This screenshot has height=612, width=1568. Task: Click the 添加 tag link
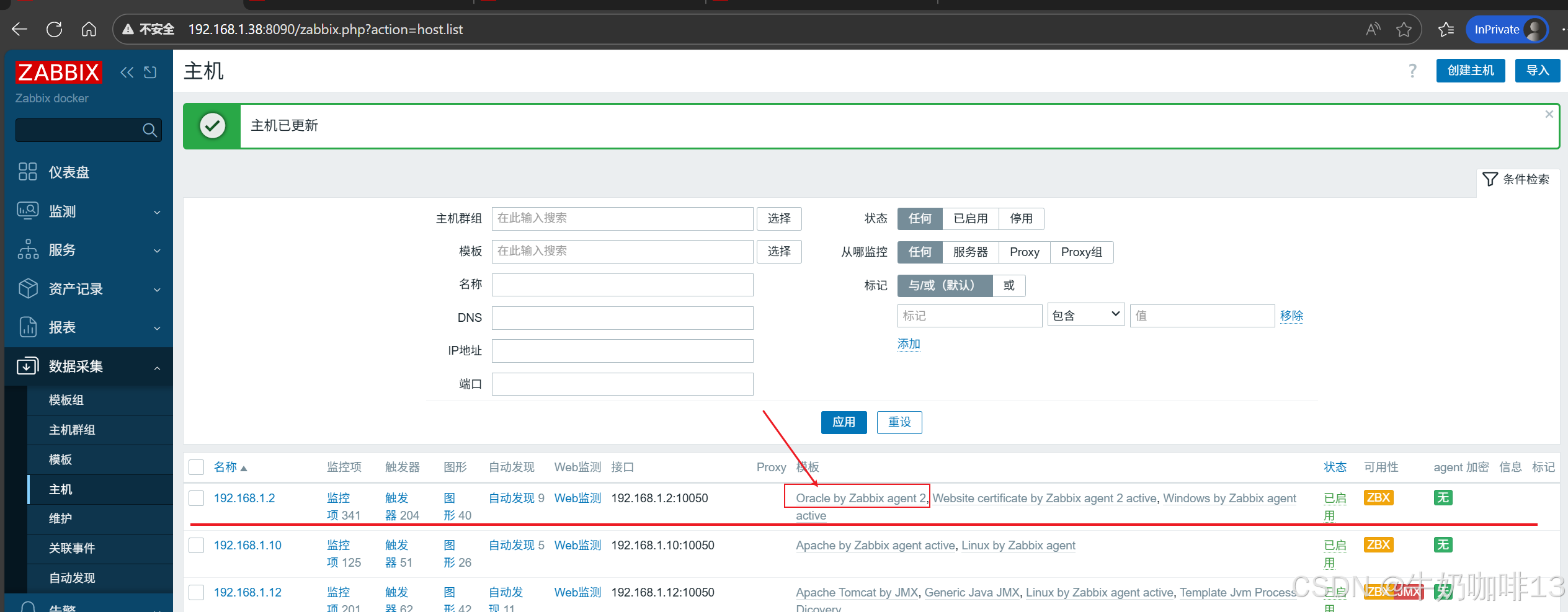tap(909, 344)
